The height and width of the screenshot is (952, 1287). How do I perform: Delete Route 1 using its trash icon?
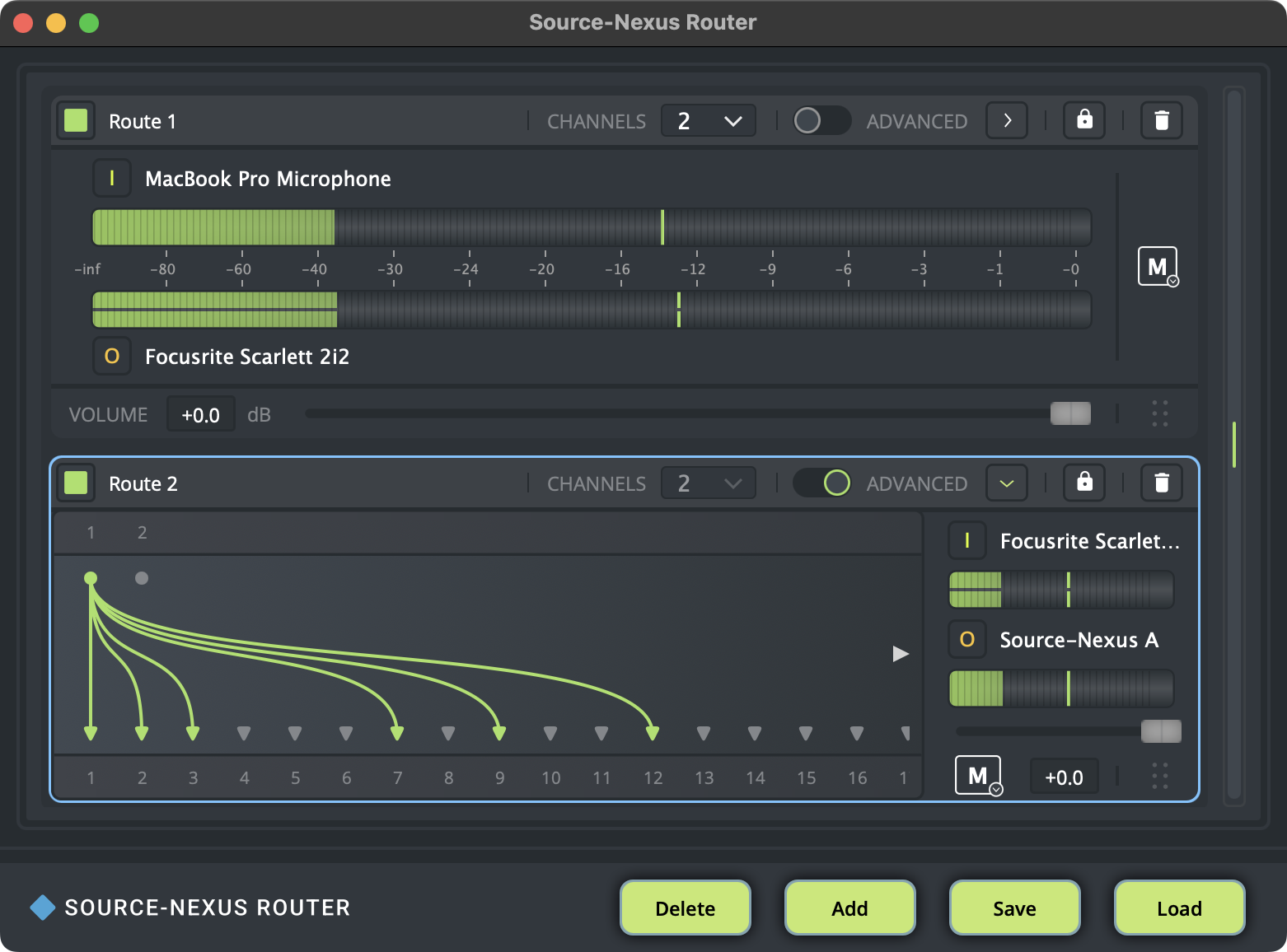coord(1162,120)
